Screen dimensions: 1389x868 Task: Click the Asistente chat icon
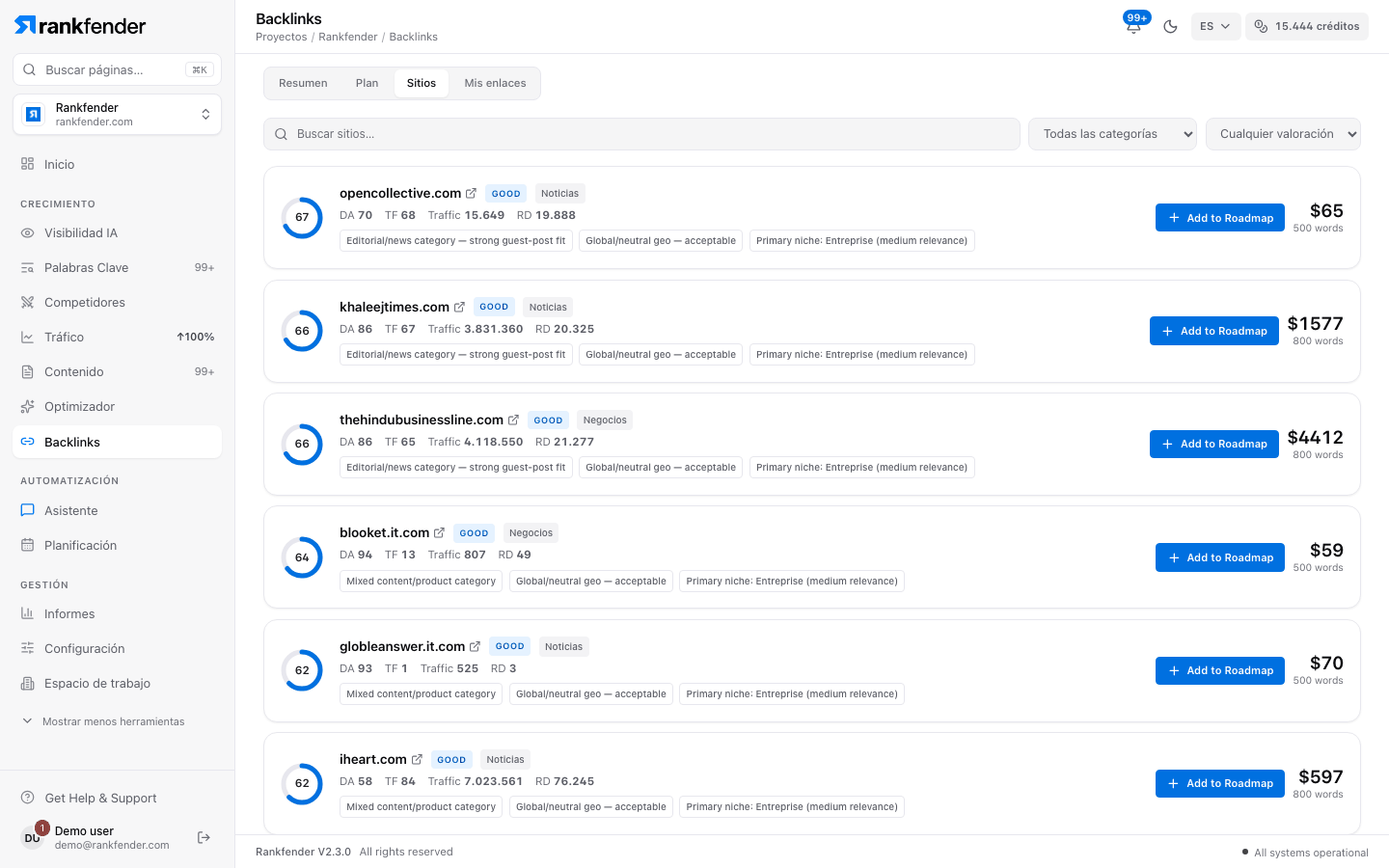(x=27, y=511)
